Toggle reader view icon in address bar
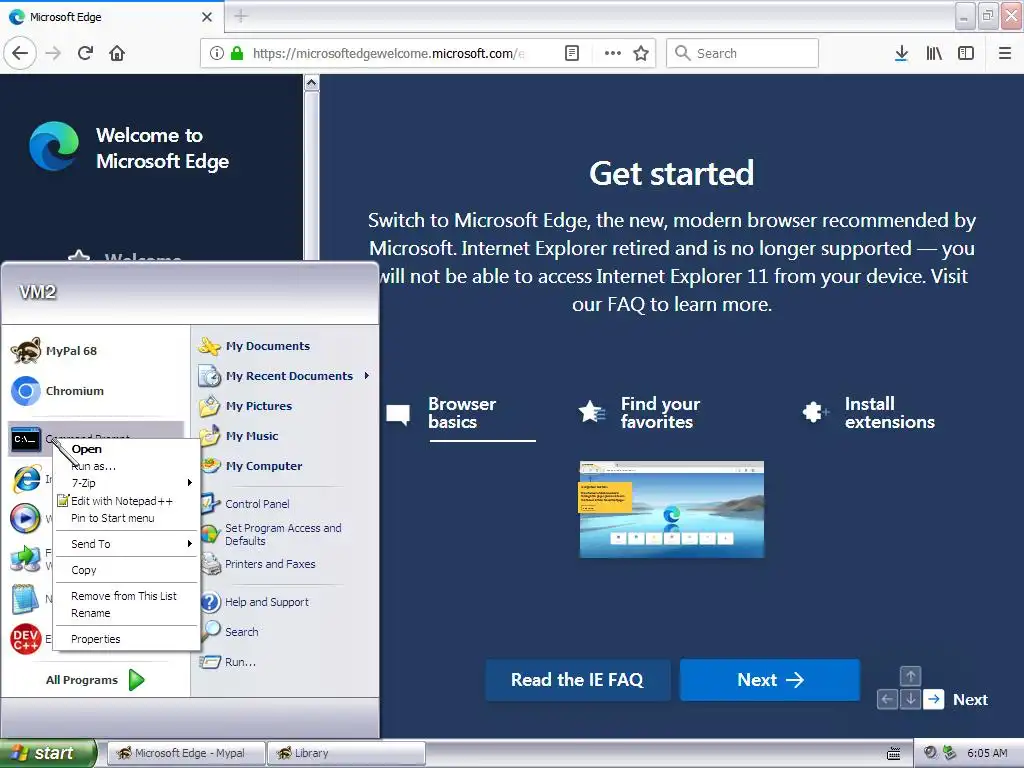 coord(571,53)
